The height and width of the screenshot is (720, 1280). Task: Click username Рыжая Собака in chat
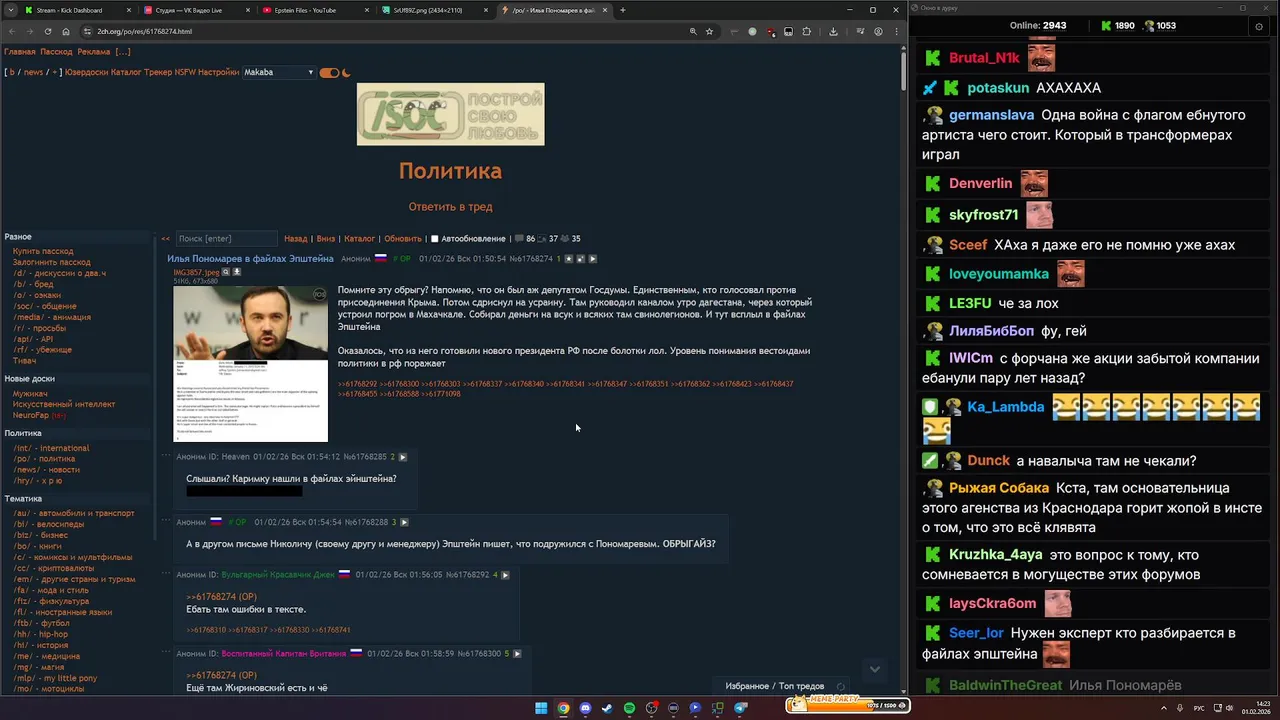999,488
